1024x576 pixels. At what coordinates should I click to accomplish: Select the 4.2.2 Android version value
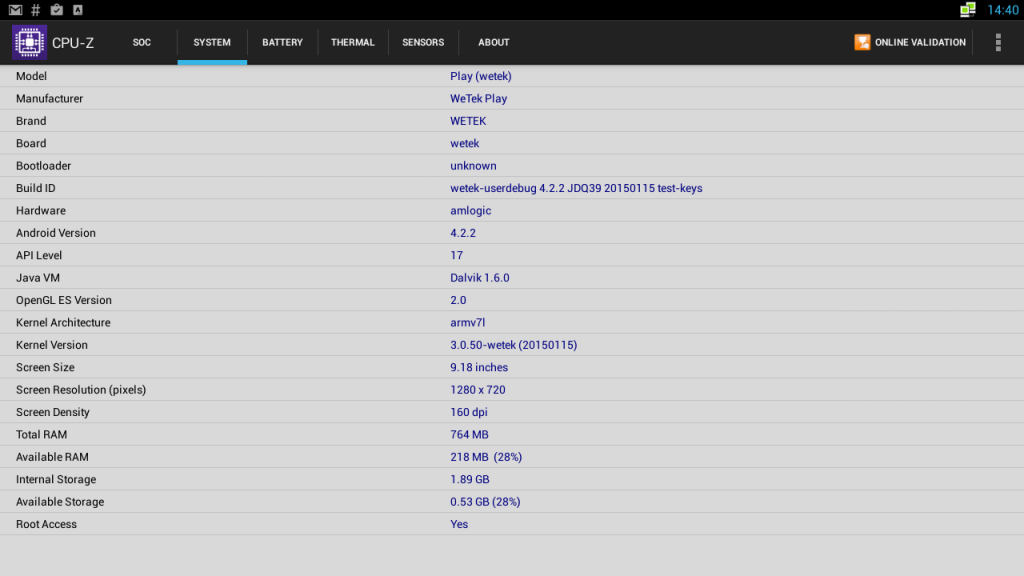[463, 233]
